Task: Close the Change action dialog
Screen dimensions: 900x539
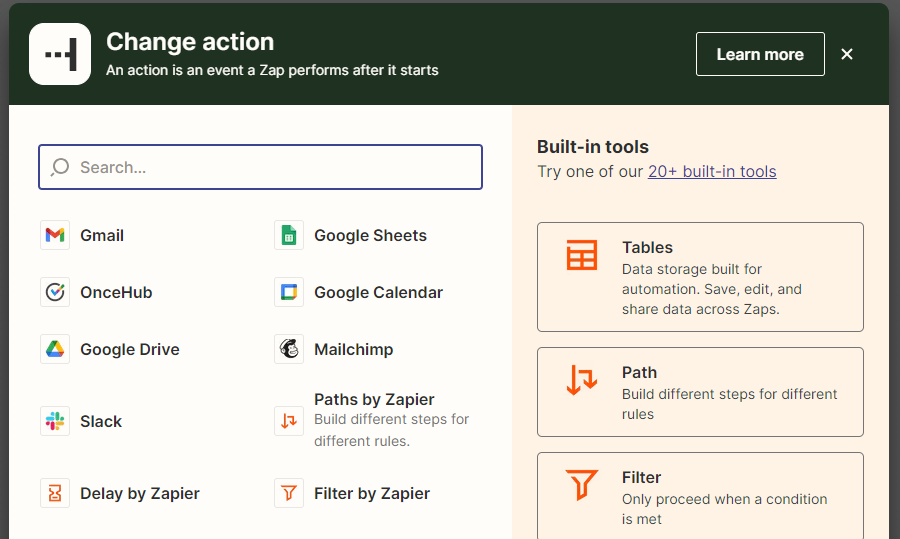Action: 847,54
